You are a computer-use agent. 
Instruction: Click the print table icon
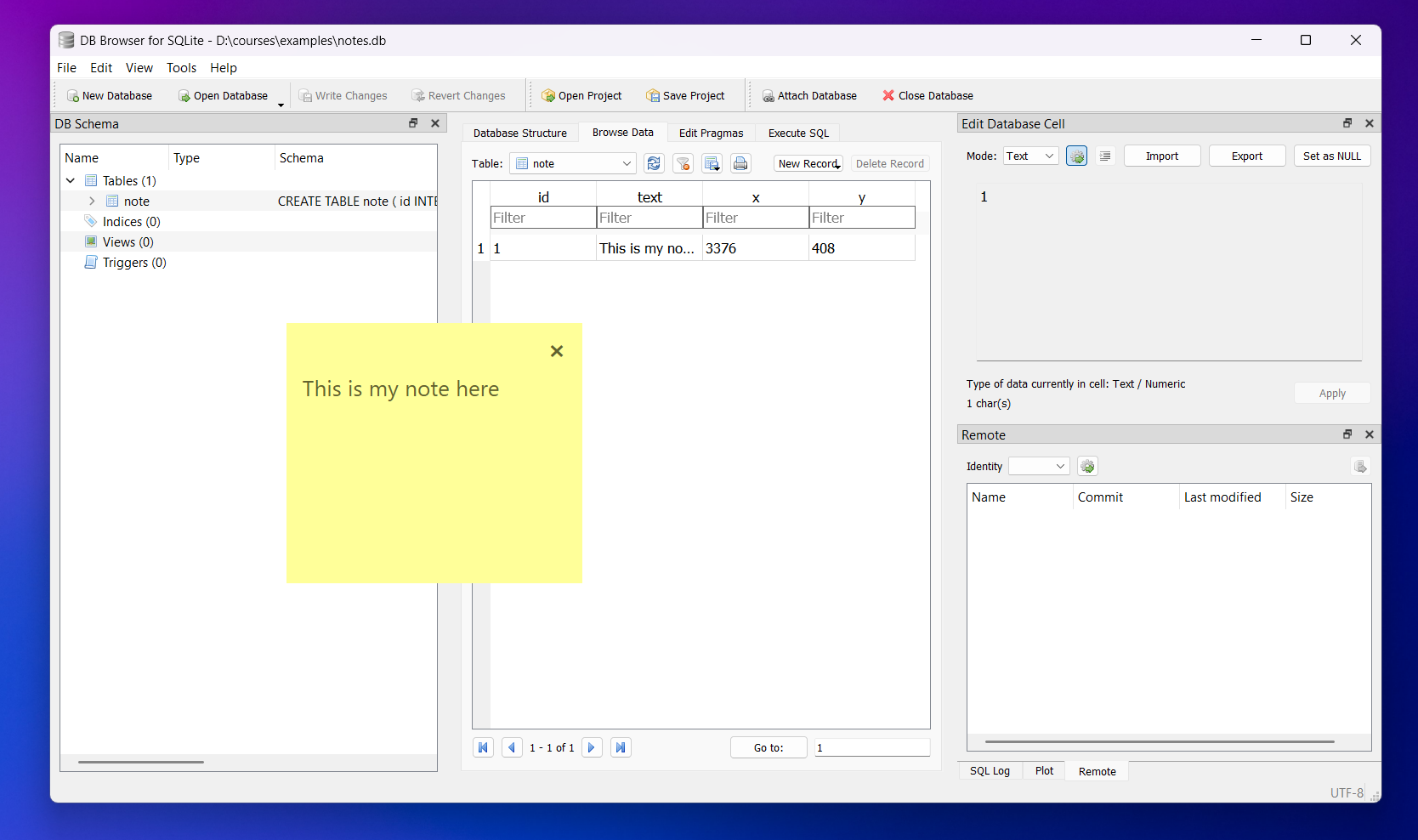click(x=740, y=164)
